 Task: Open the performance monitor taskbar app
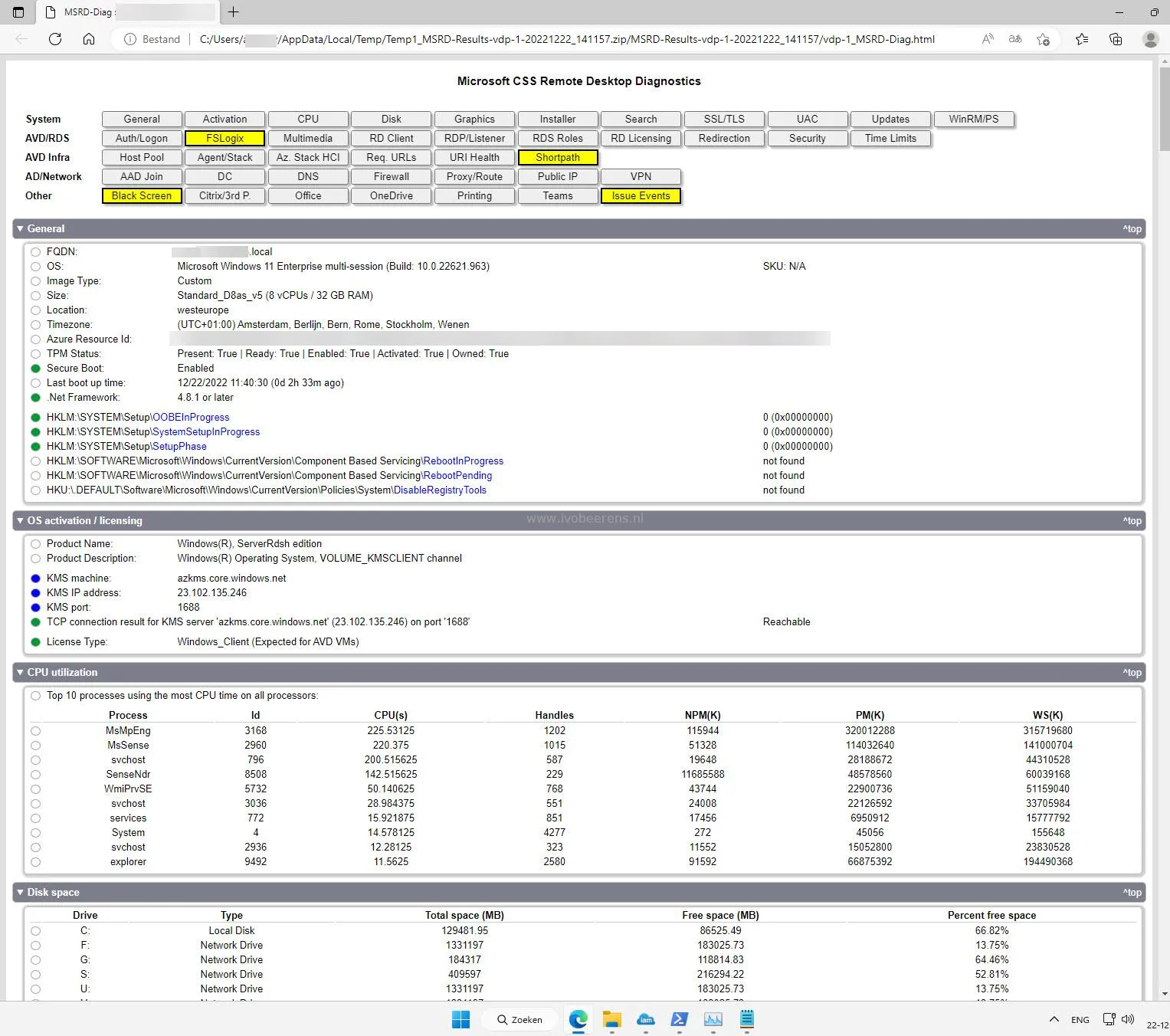(713, 1019)
